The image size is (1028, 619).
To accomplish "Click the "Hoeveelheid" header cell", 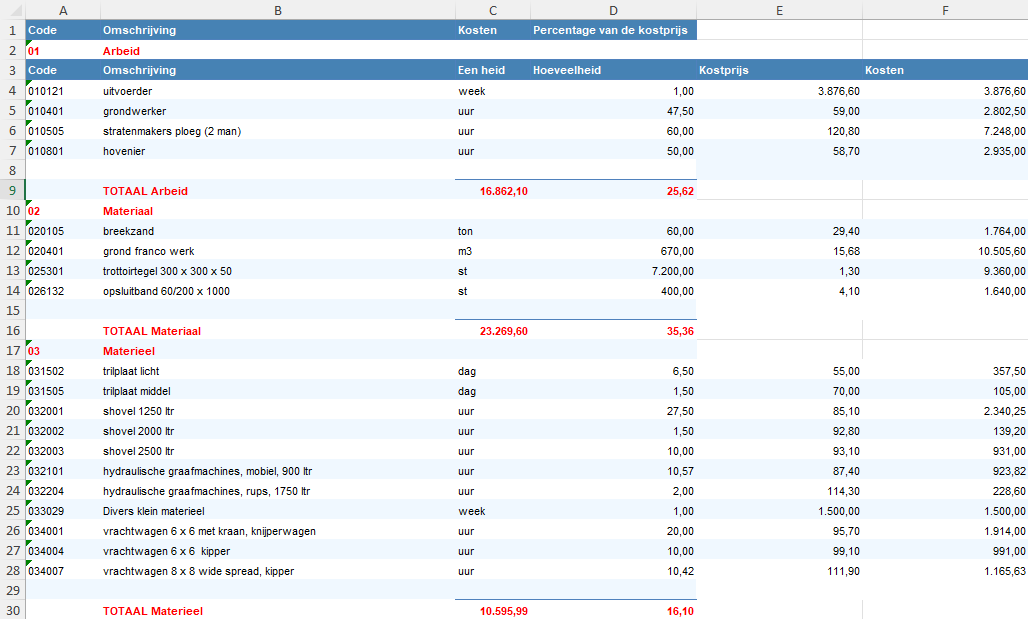I will 613,70.
